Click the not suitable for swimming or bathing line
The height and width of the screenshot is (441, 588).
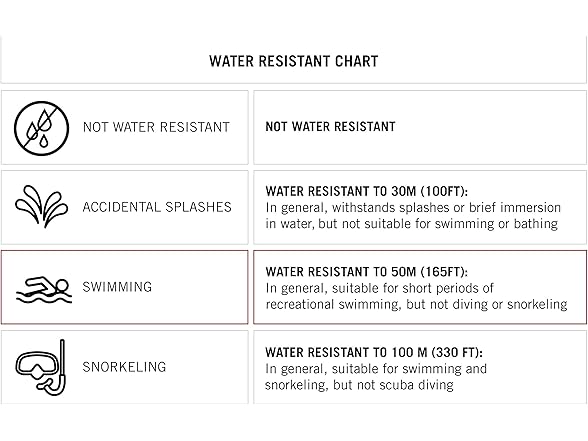[x=412, y=224]
